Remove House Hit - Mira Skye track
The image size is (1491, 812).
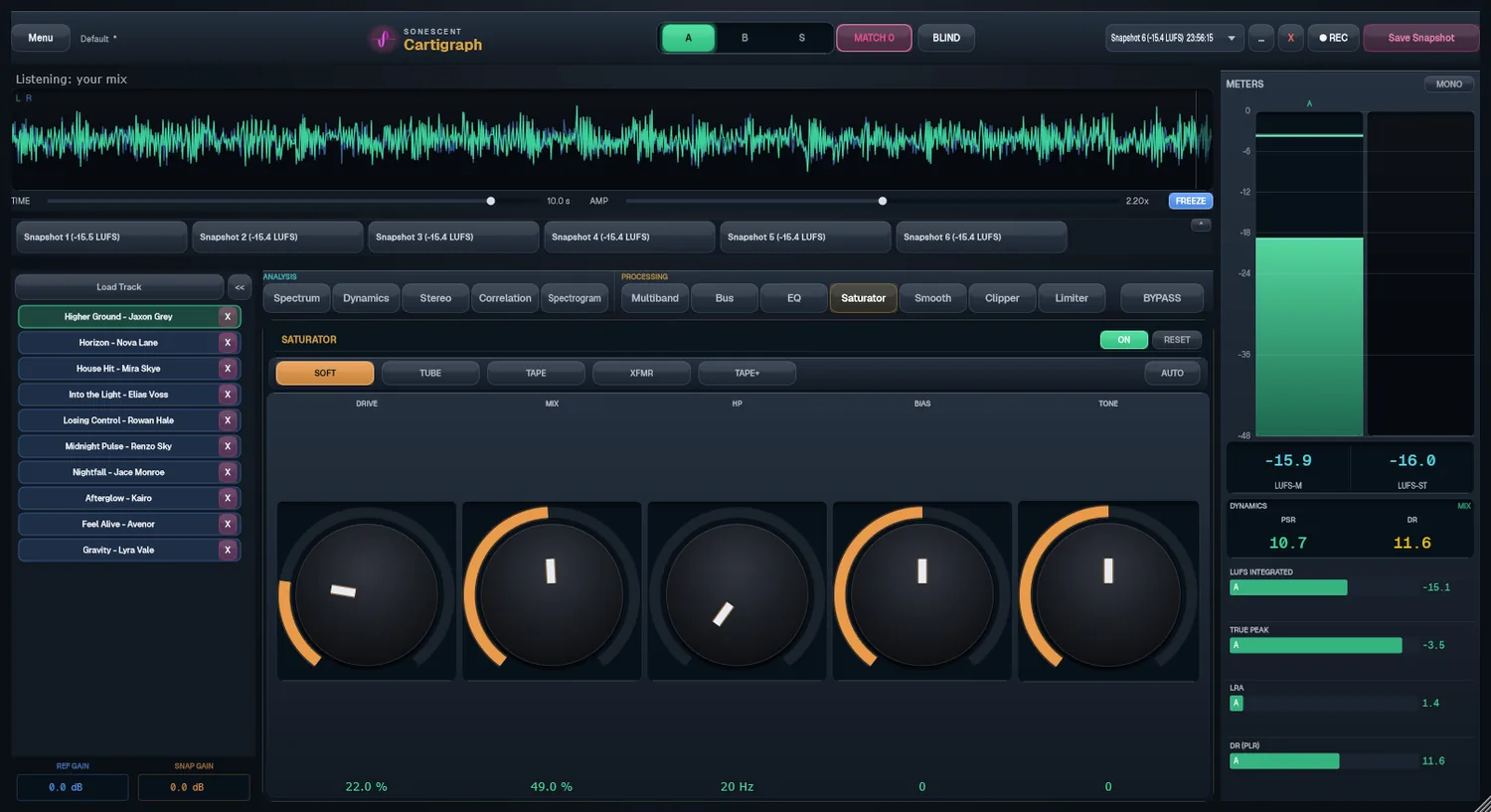[x=228, y=368]
